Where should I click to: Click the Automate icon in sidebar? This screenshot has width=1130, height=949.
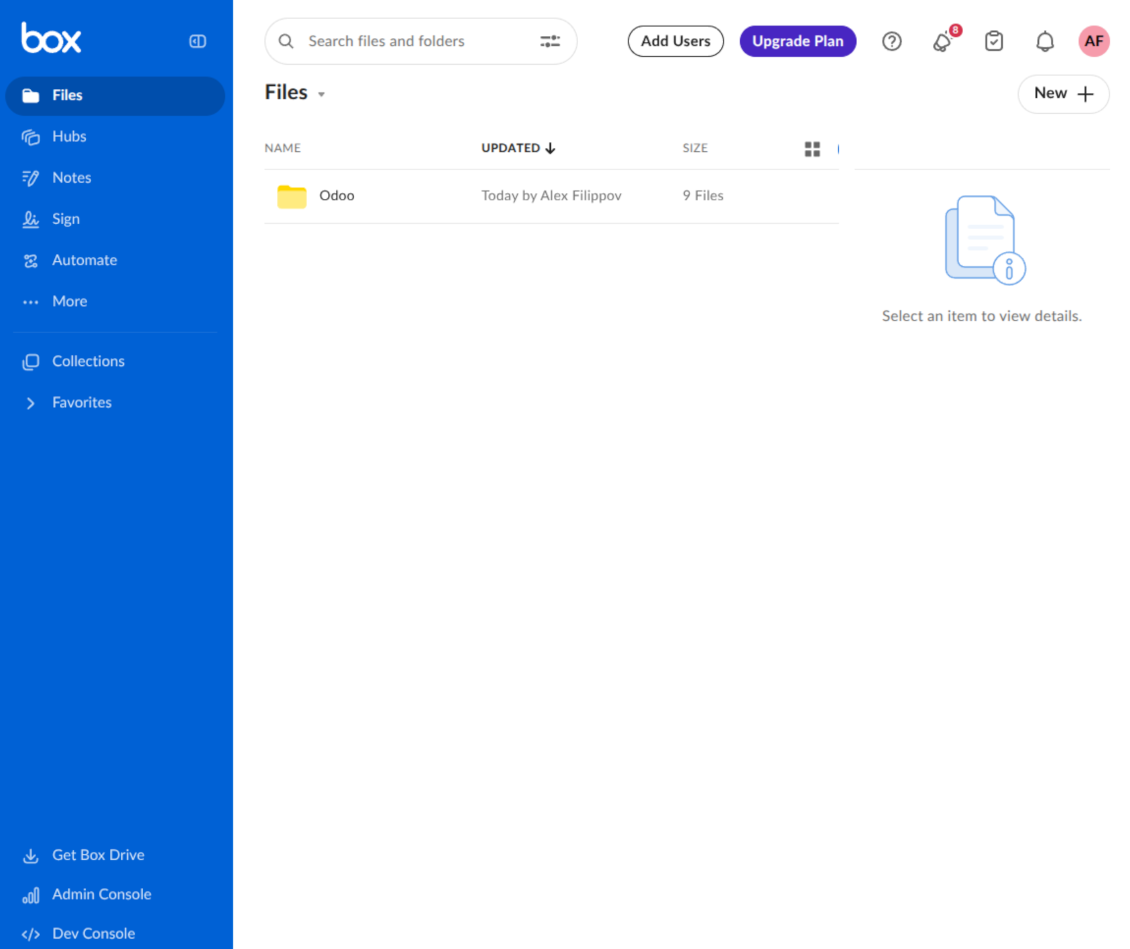30,261
